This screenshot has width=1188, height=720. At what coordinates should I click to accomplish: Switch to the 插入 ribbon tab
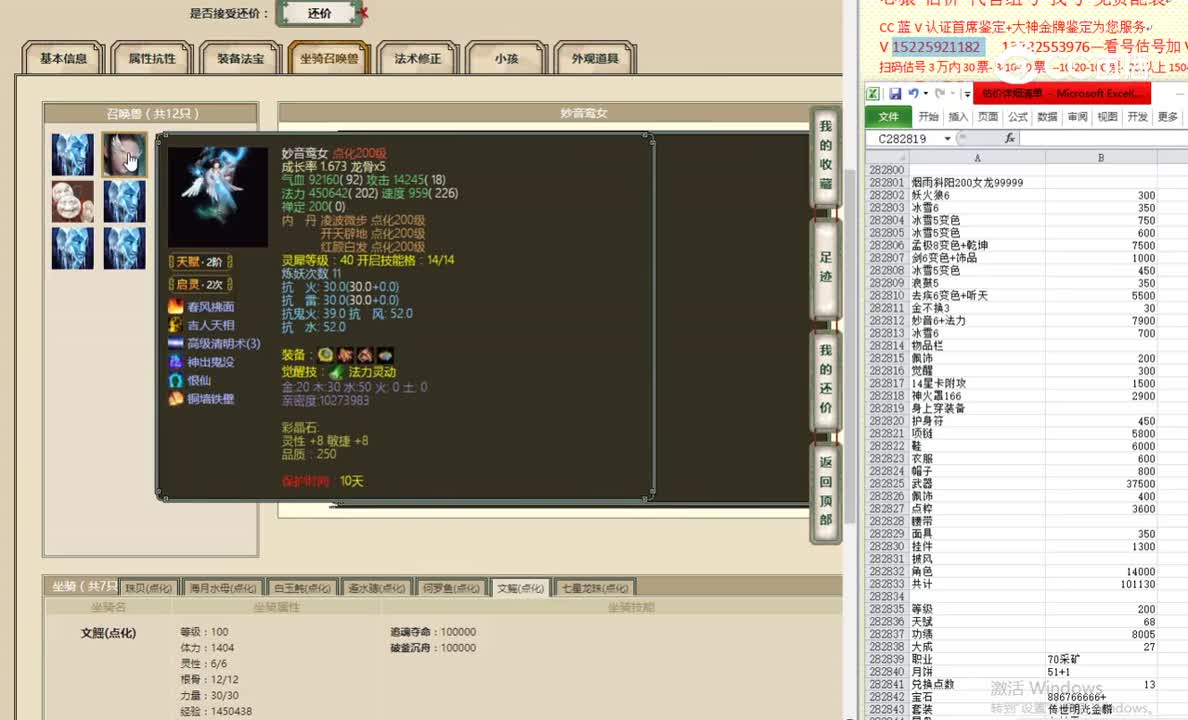pos(958,117)
